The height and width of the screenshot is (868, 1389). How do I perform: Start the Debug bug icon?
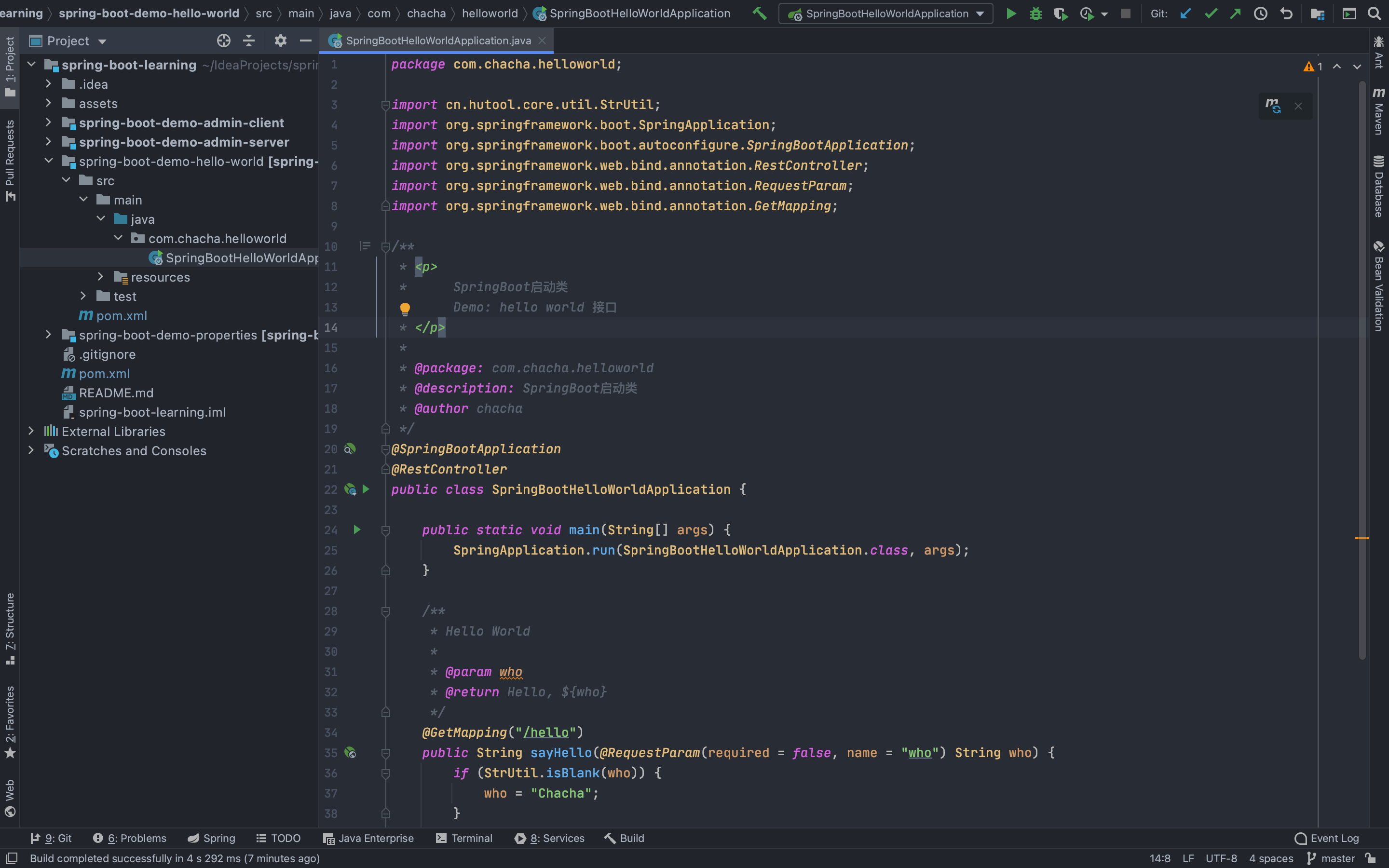pyautogui.click(x=1035, y=14)
